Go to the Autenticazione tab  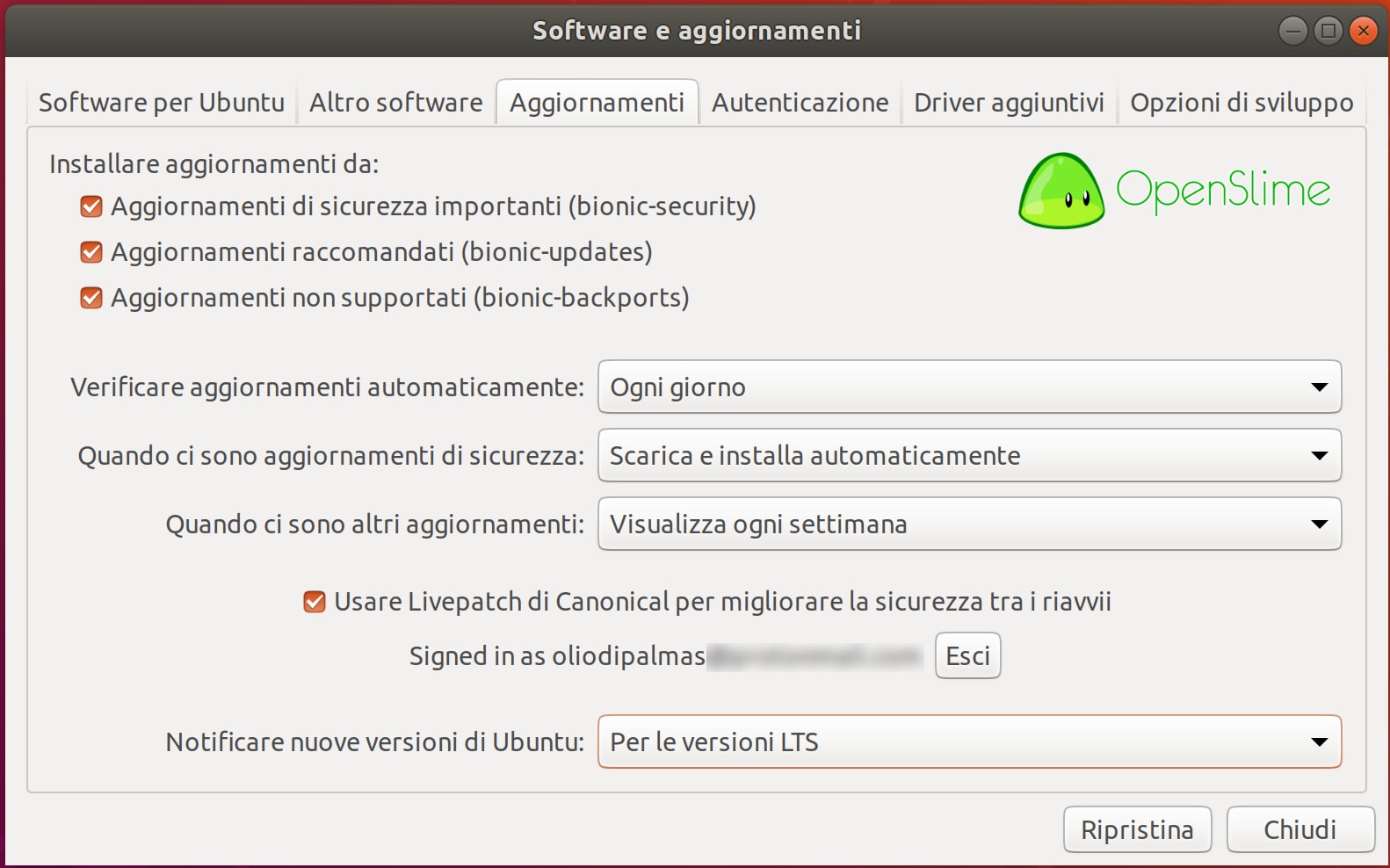(800, 103)
